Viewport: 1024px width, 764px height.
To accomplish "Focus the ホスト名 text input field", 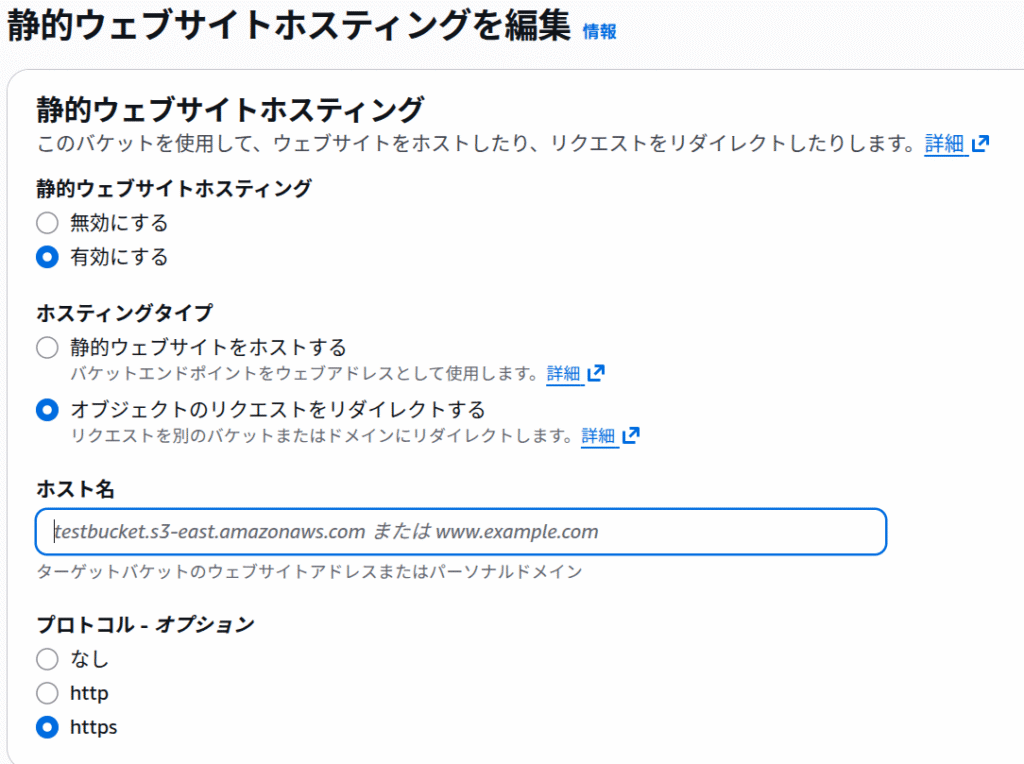I will click(x=461, y=532).
